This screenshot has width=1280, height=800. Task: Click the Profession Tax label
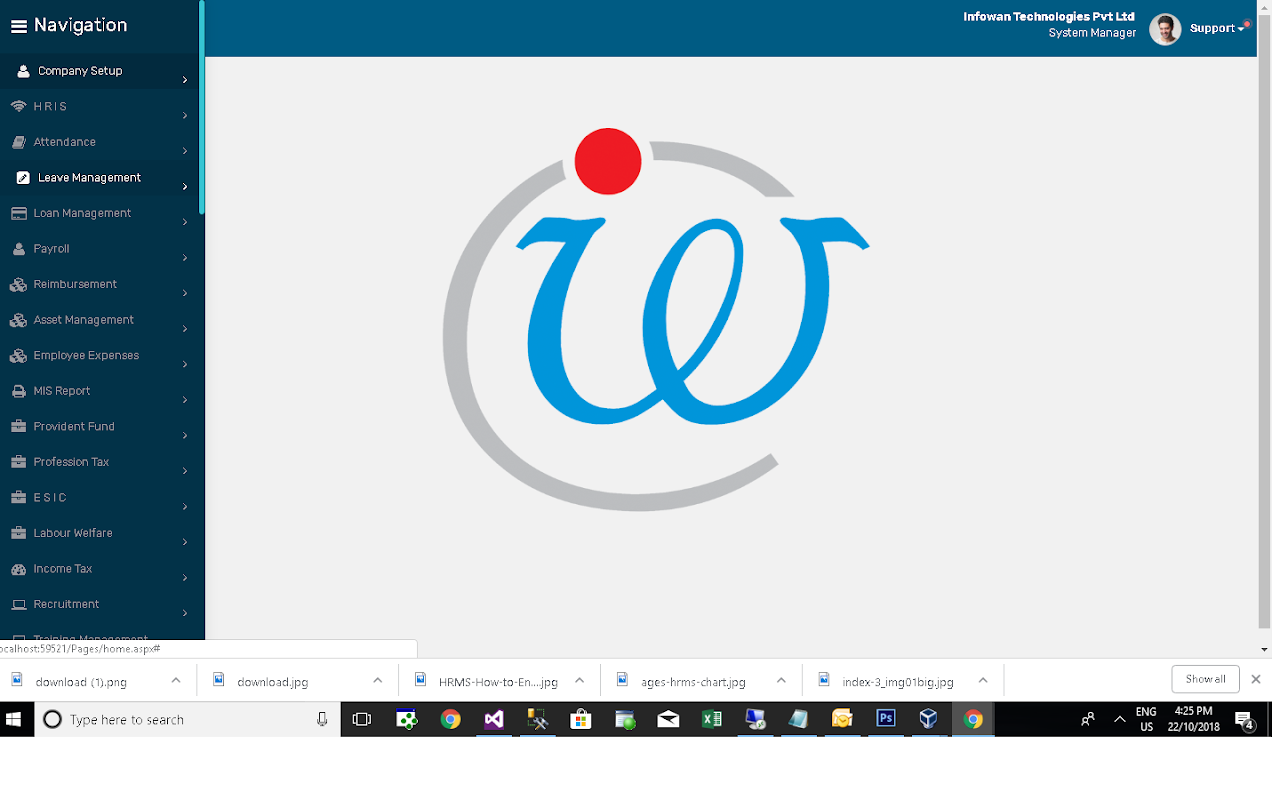point(71,462)
